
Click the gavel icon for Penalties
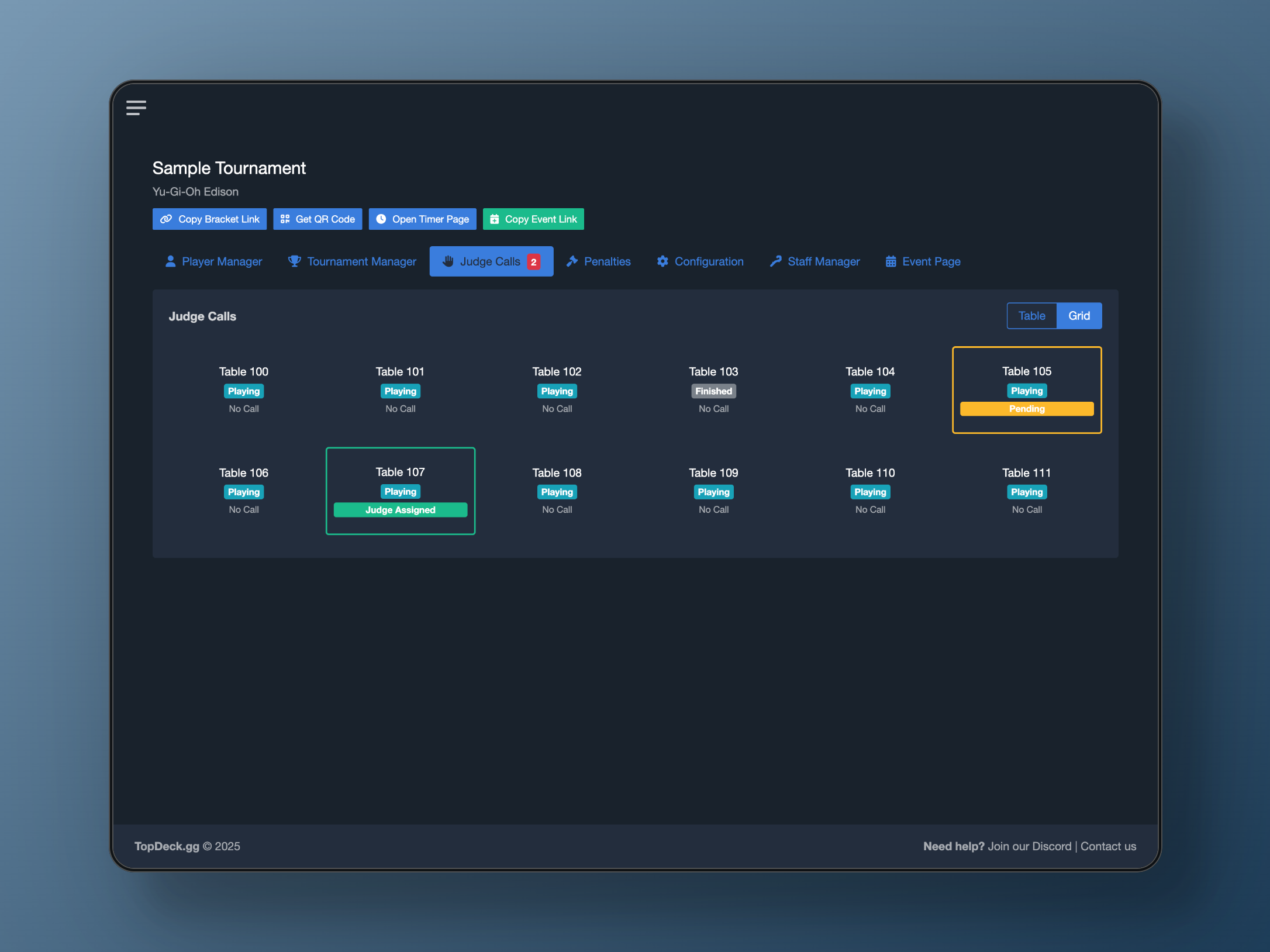click(x=572, y=261)
